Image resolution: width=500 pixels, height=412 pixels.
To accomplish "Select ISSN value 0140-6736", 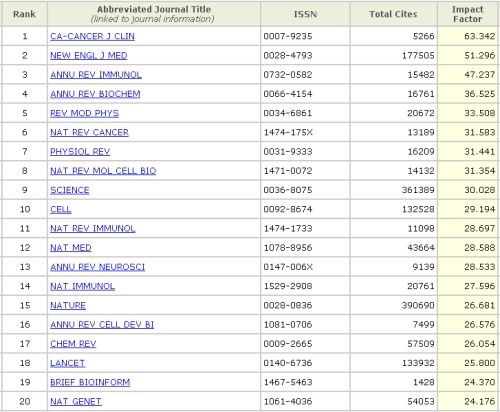I will click(x=288, y=363).
